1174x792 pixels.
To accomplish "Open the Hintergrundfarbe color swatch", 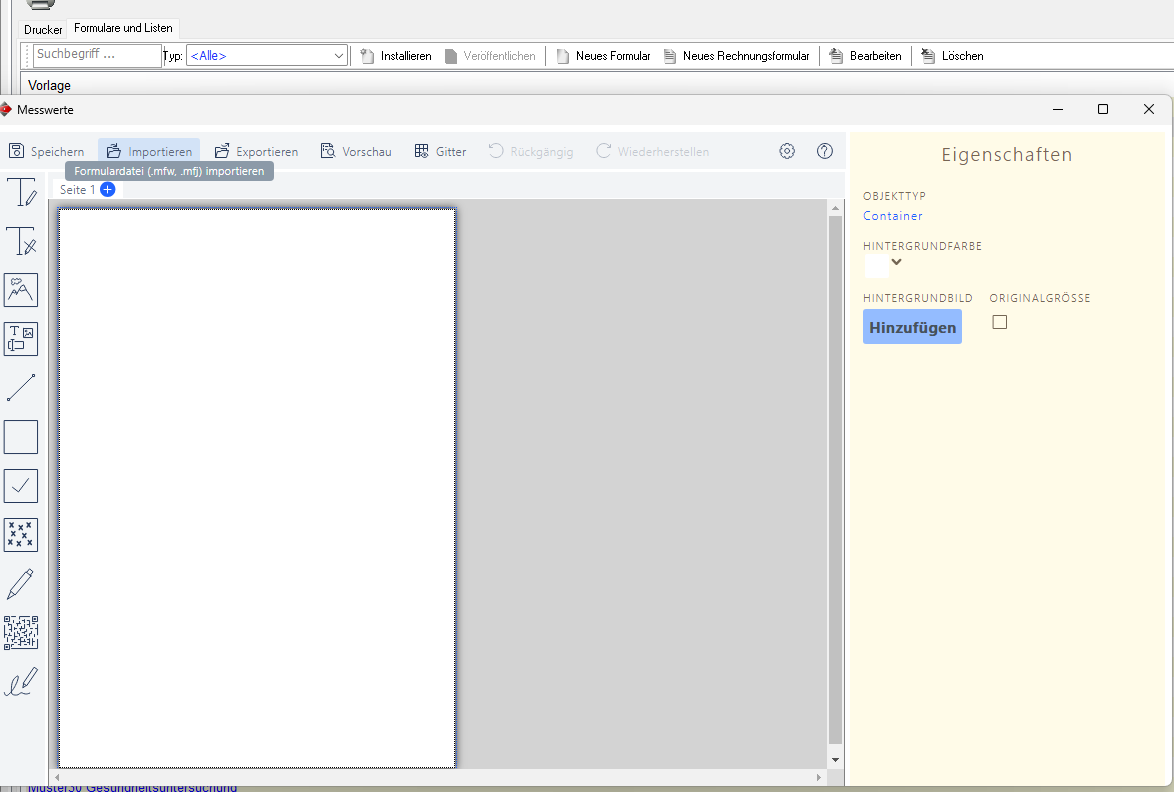I will point(876,265).
